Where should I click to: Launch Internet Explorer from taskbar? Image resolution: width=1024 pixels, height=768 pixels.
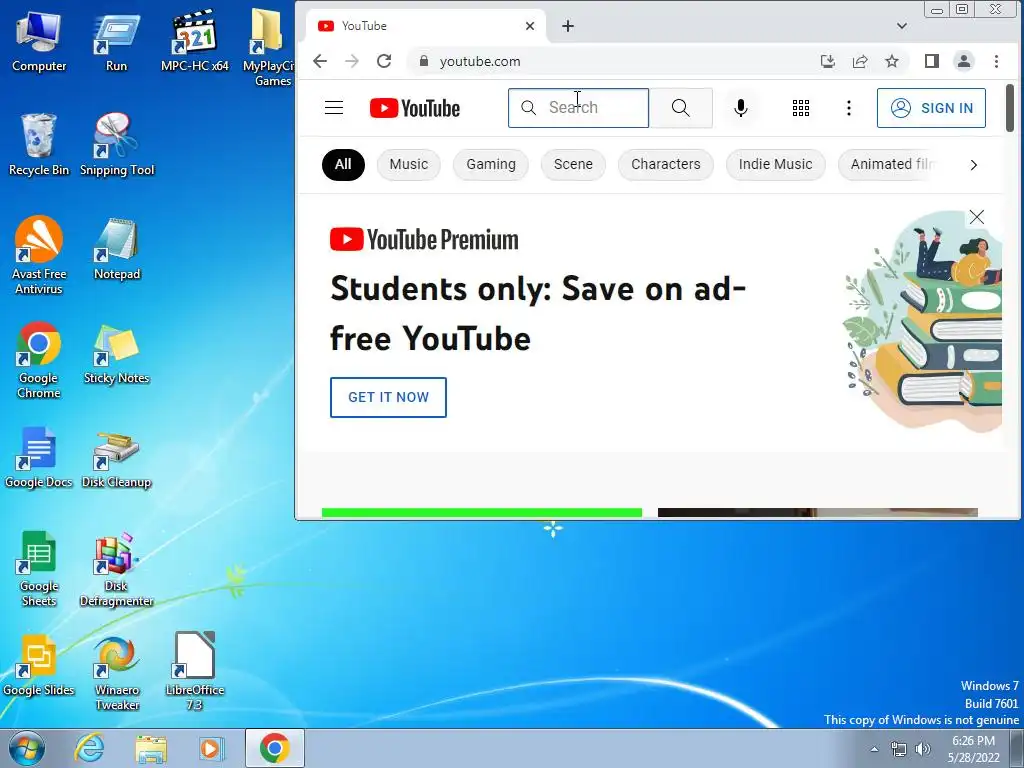coord(89,748)
